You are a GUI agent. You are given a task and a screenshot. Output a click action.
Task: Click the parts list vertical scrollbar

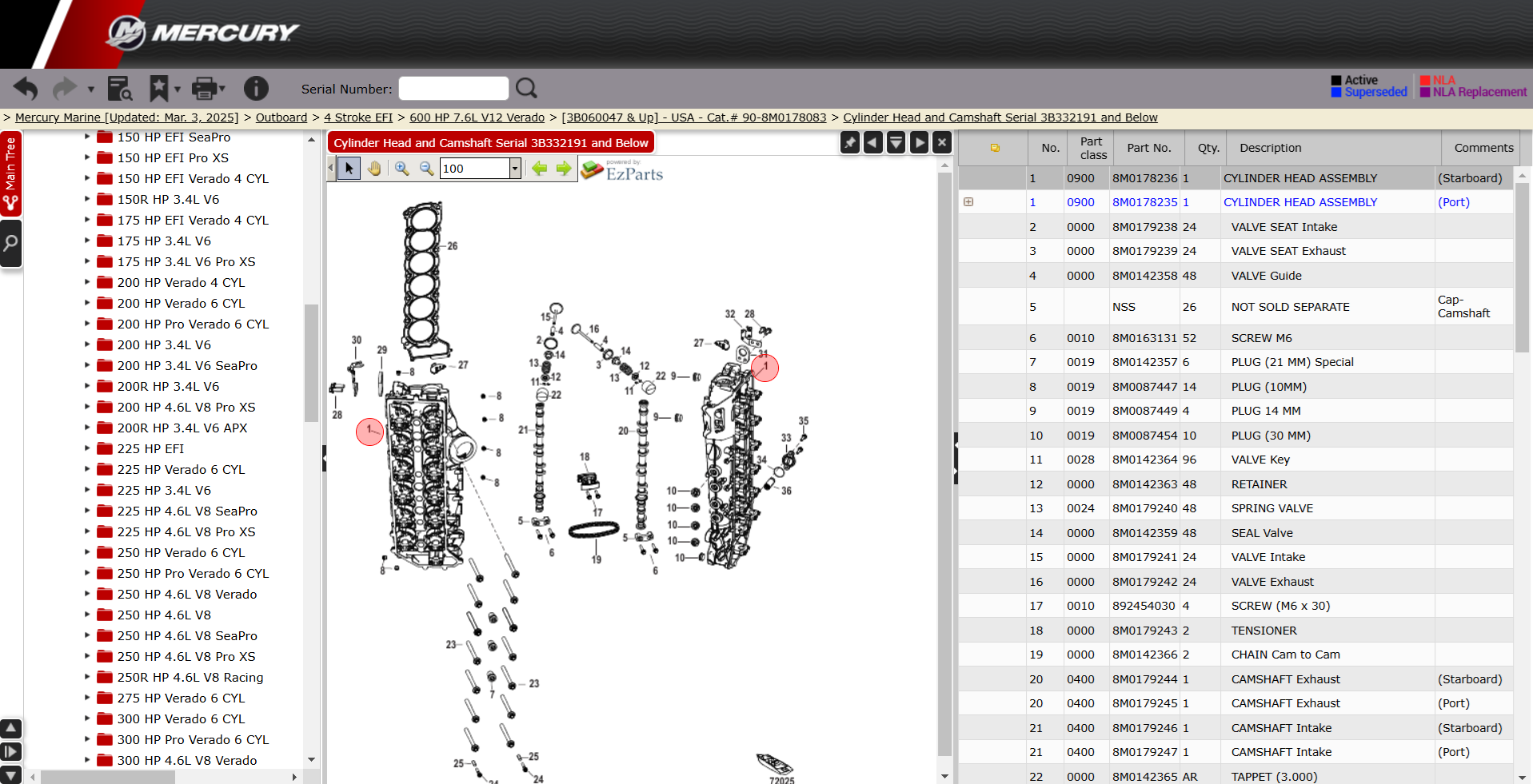[x=1522, y=268]
